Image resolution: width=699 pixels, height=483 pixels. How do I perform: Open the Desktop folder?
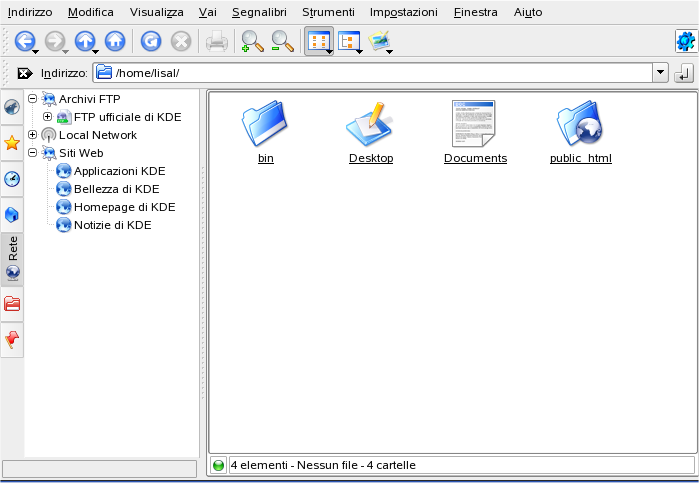coord(371,132)
